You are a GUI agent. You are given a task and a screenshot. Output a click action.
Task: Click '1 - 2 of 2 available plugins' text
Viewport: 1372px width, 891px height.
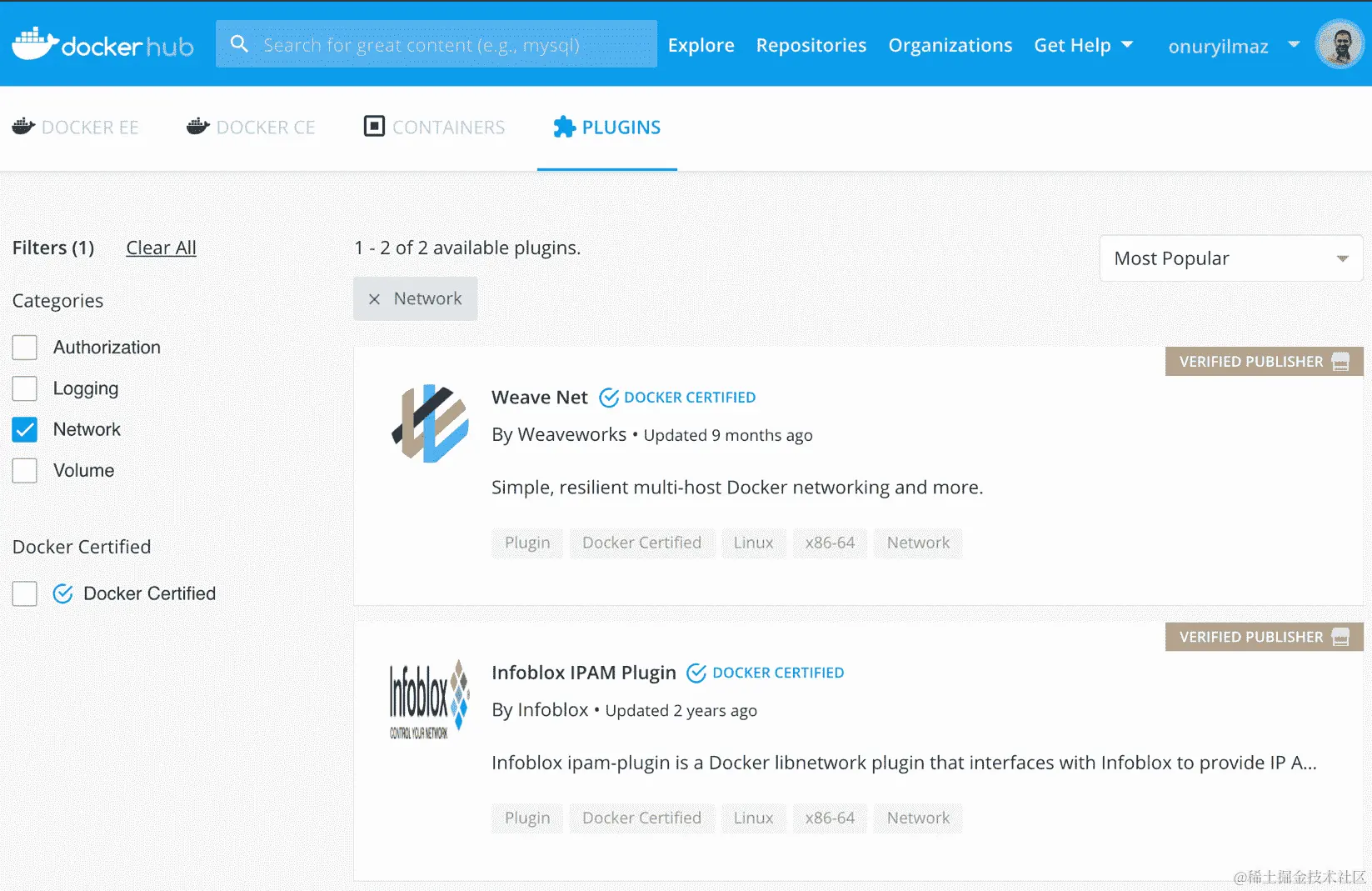467,248
